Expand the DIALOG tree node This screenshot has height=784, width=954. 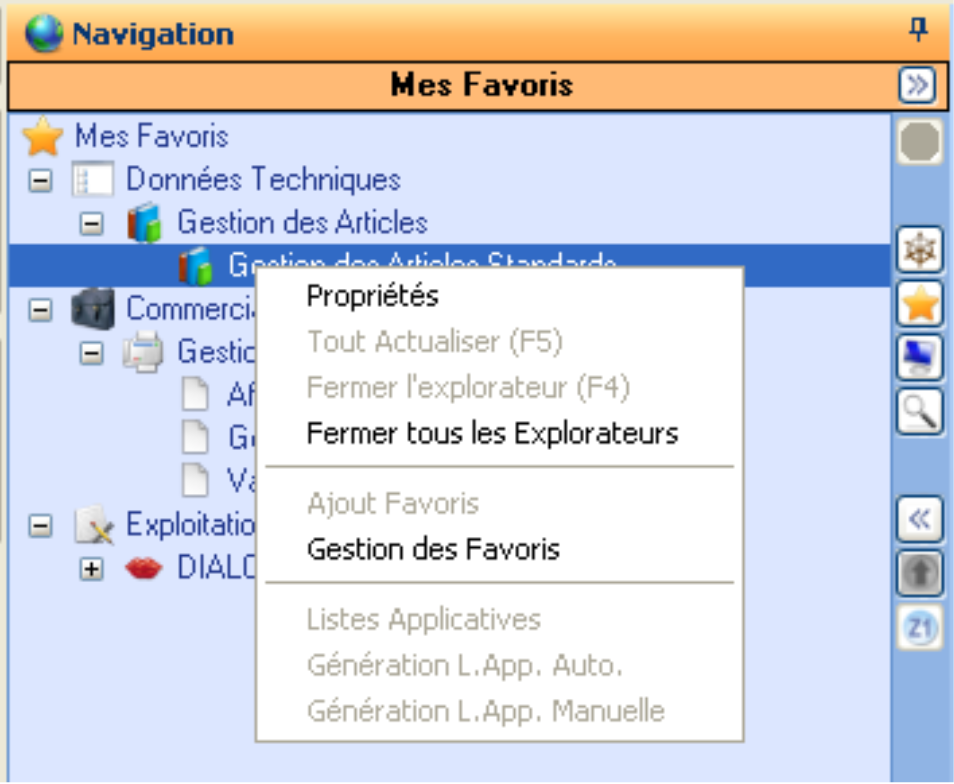coord(92,569)
